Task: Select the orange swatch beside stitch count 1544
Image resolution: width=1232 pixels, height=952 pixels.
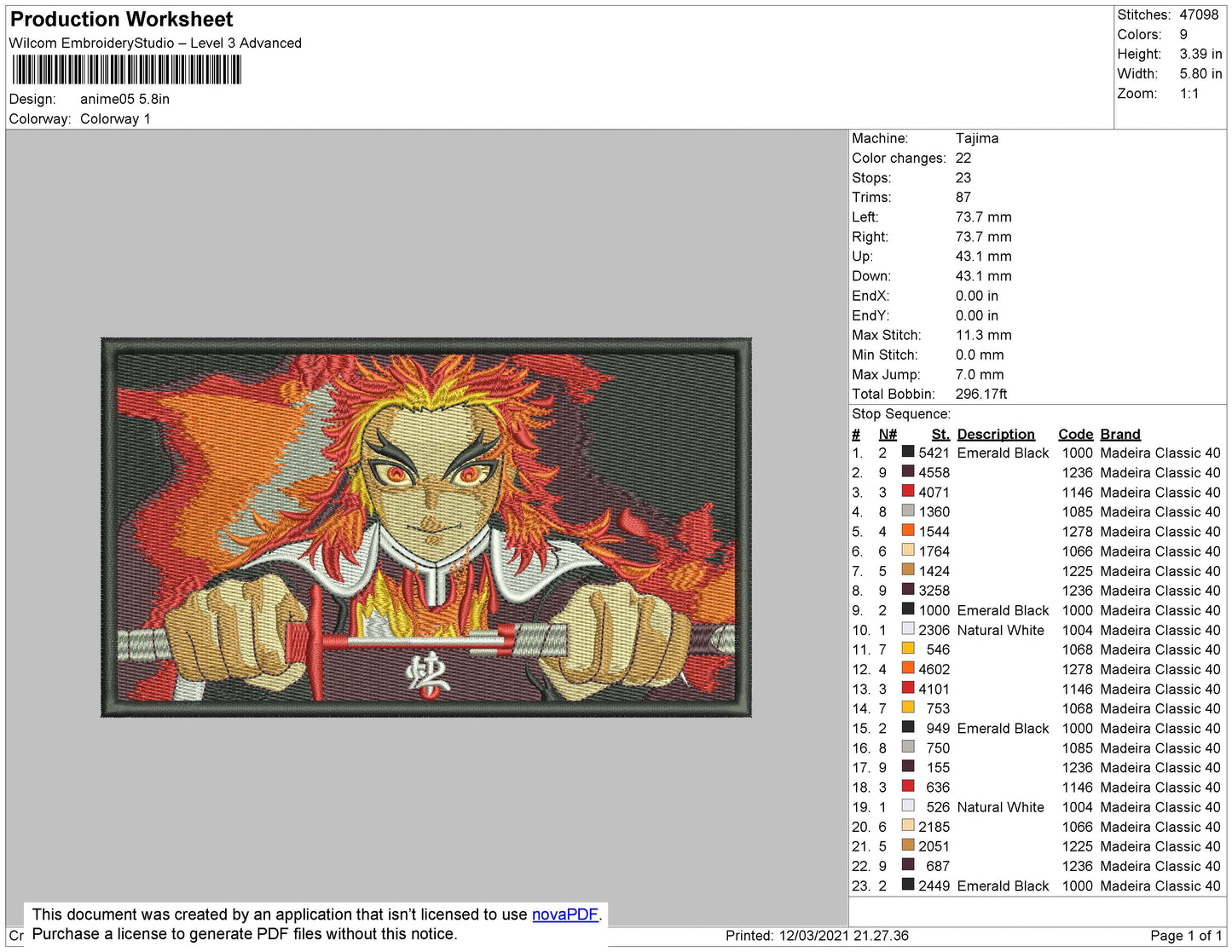Action: pos(908,531)
